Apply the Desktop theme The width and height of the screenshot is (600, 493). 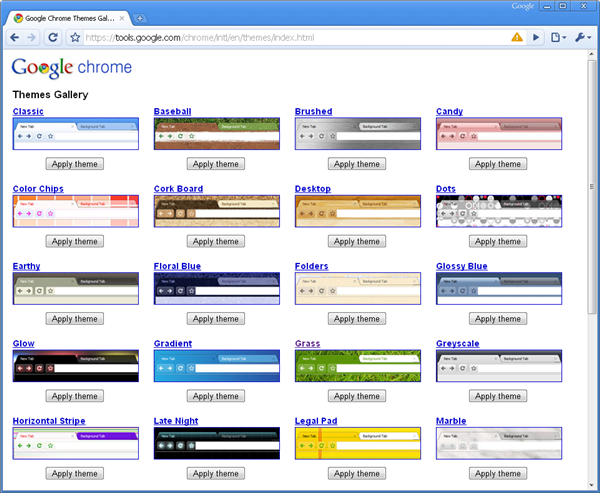tap(357, 241)
